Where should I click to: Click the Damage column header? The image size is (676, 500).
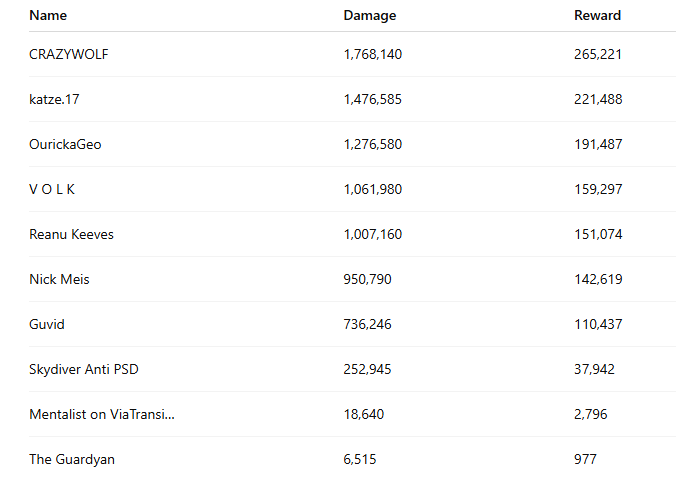369,16
